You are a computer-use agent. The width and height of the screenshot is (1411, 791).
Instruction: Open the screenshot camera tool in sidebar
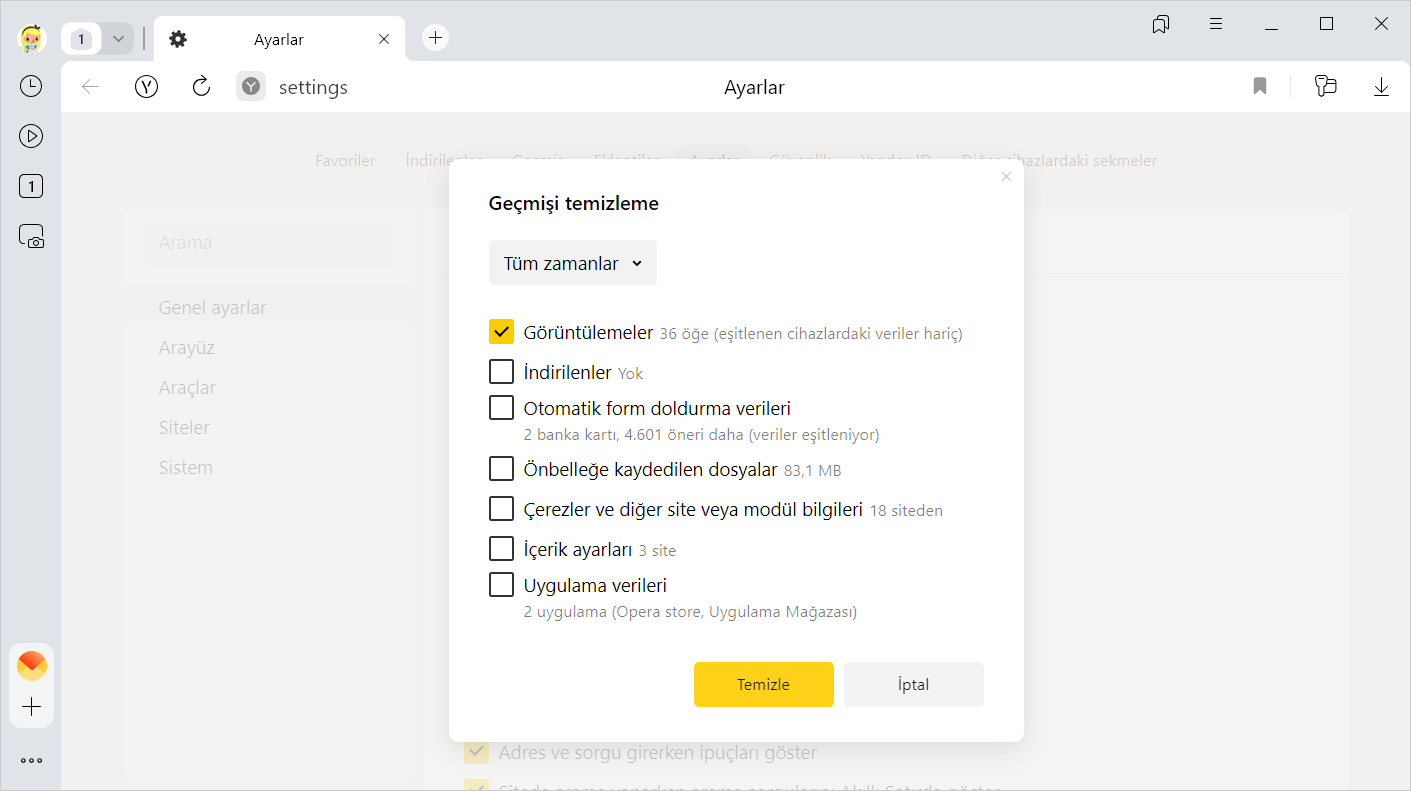31,236
